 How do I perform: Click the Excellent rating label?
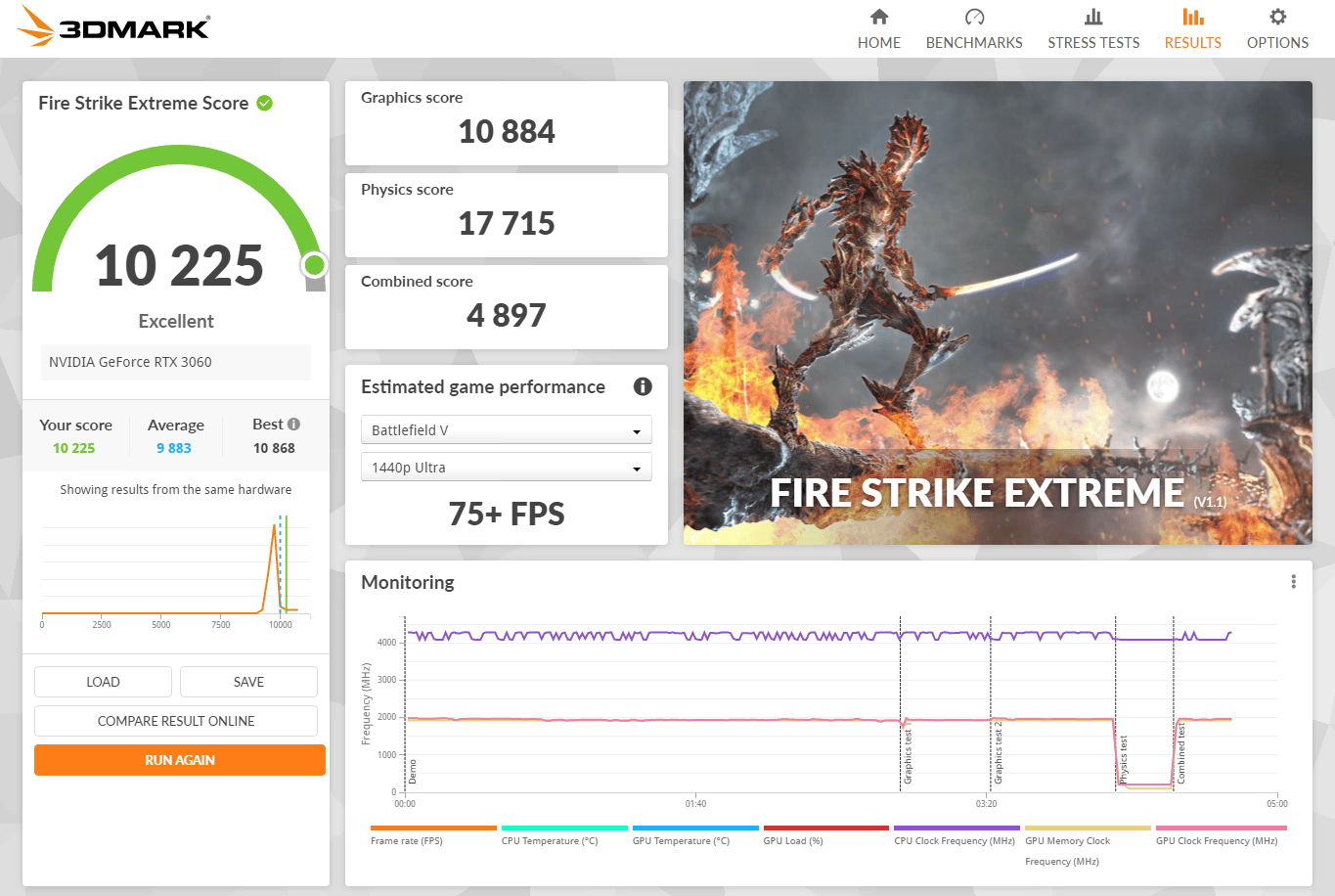(x=176, y=321)
